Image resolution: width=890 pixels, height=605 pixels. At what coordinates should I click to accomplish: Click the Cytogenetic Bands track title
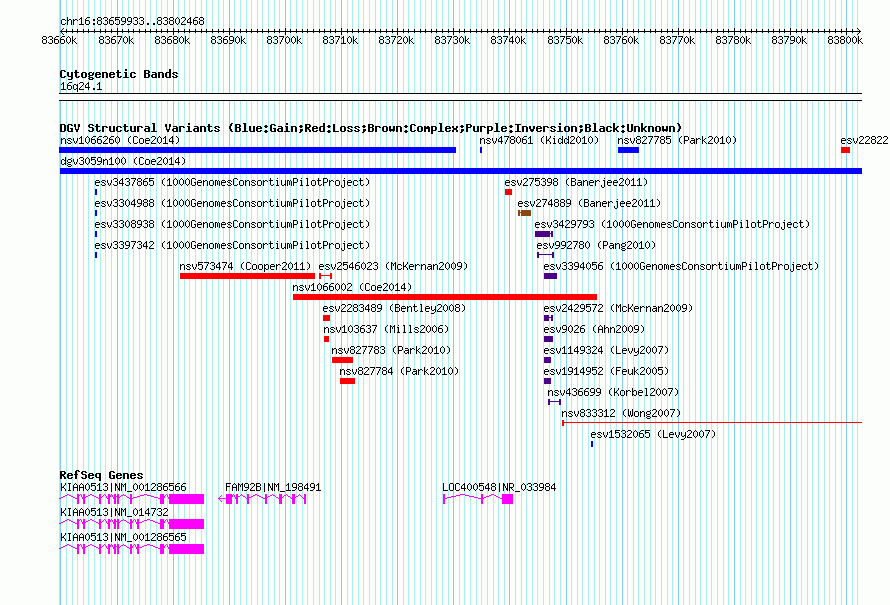(x=119, y=74)
